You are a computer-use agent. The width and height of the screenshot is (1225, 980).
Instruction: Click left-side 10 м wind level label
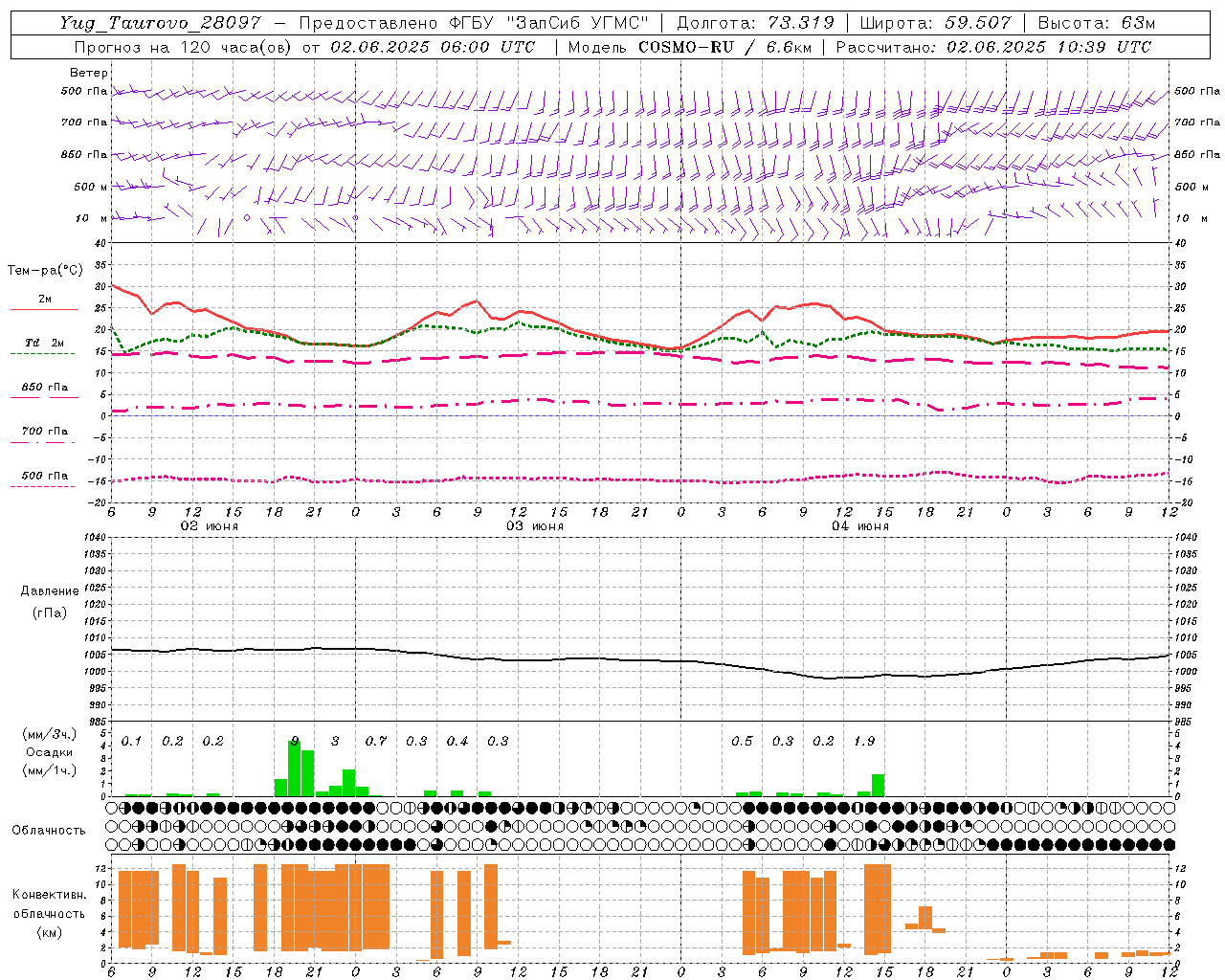91,218
